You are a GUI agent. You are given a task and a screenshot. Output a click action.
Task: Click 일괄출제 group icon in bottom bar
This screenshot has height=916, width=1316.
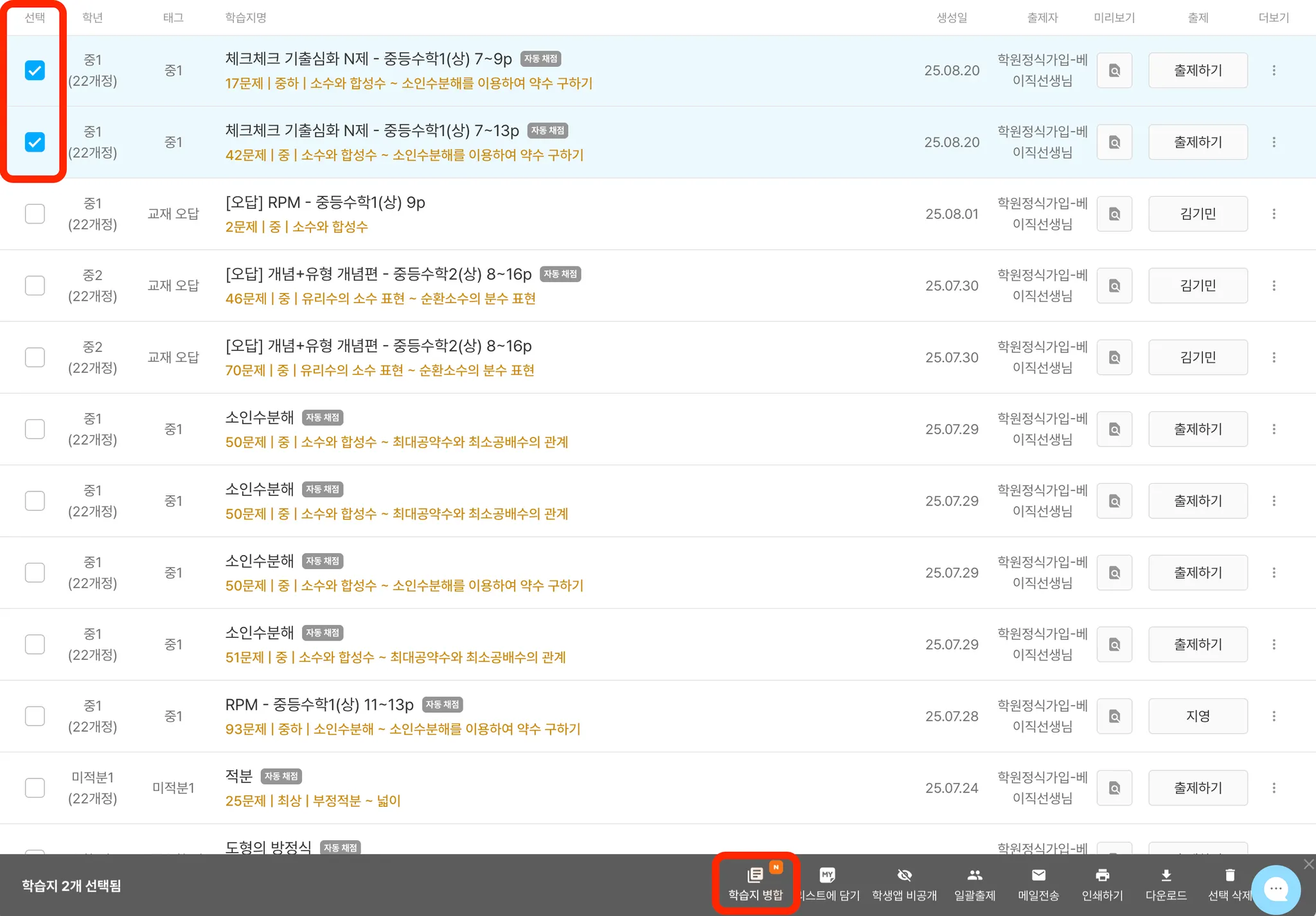(x=974, y=875)
